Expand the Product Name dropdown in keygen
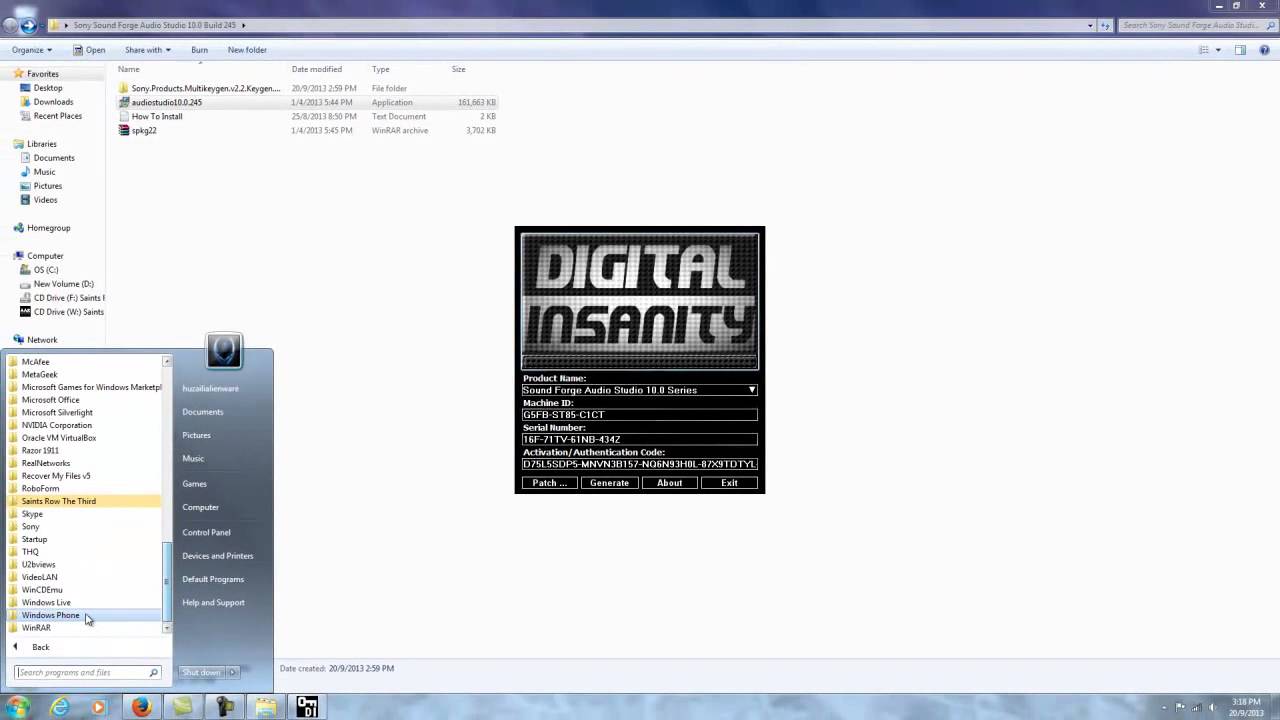This screenshot has height=720, width=1280. pos(752,390)
